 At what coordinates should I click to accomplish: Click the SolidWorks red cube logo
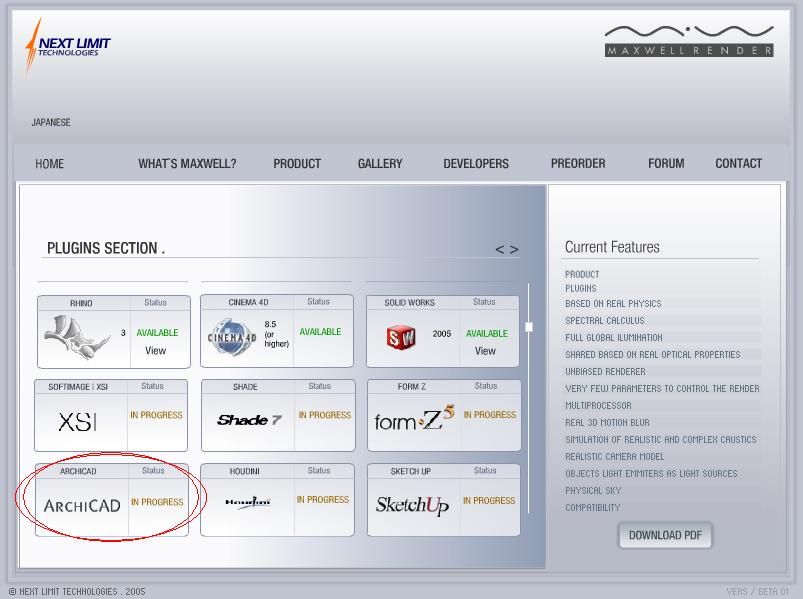pyautogui.click(x=401, y=337)
